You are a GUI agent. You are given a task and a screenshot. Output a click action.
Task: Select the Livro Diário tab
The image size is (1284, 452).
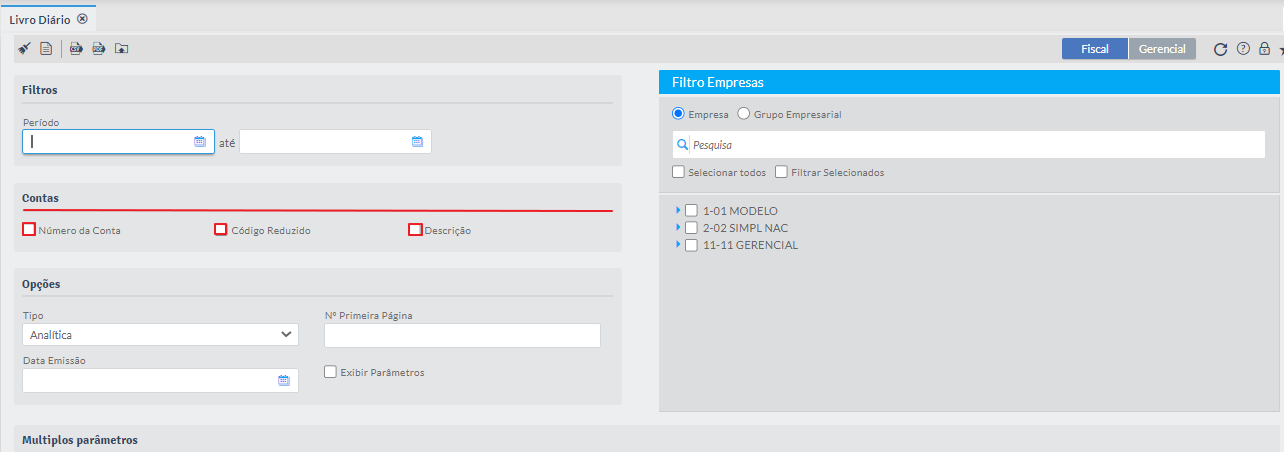tap(40, 19)
